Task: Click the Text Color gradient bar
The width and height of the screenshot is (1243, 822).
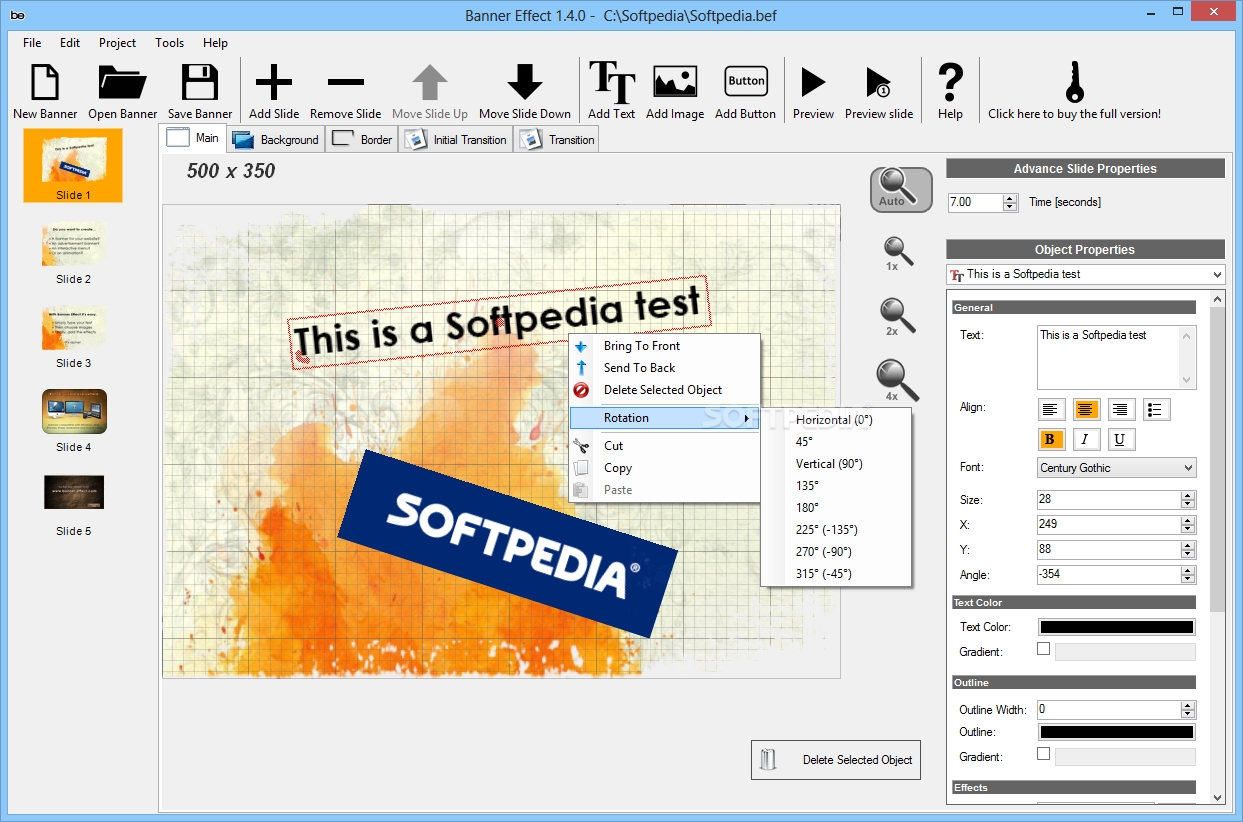Action: (1126, 652)
